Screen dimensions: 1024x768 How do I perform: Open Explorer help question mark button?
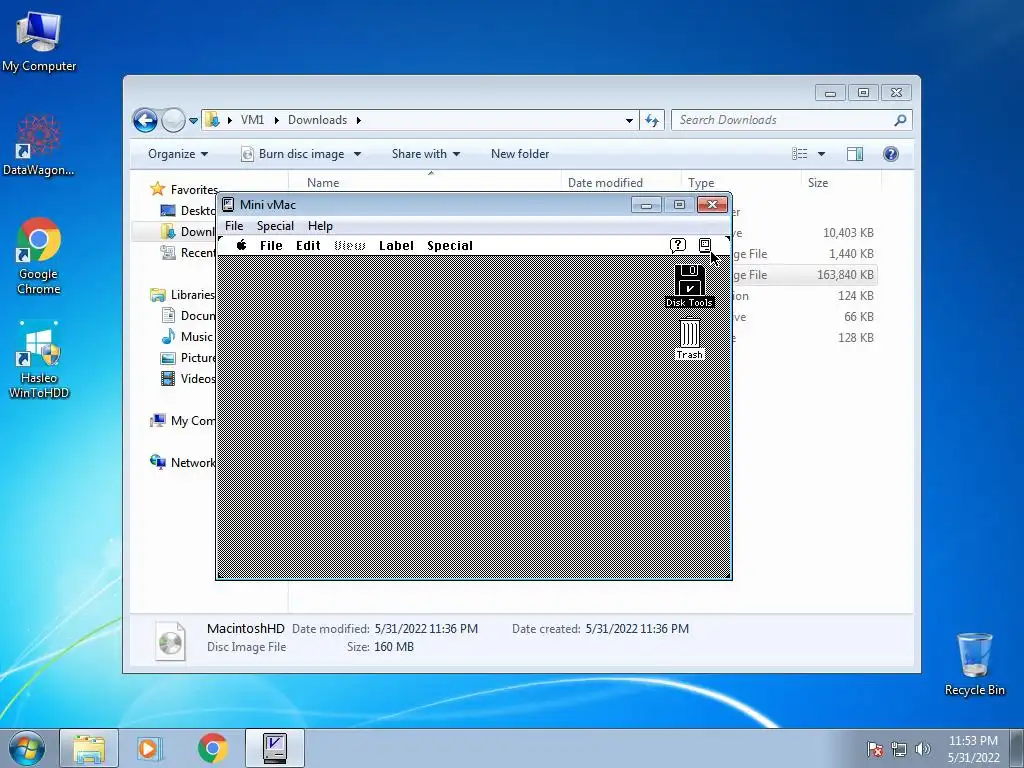[x=891, y=153]
